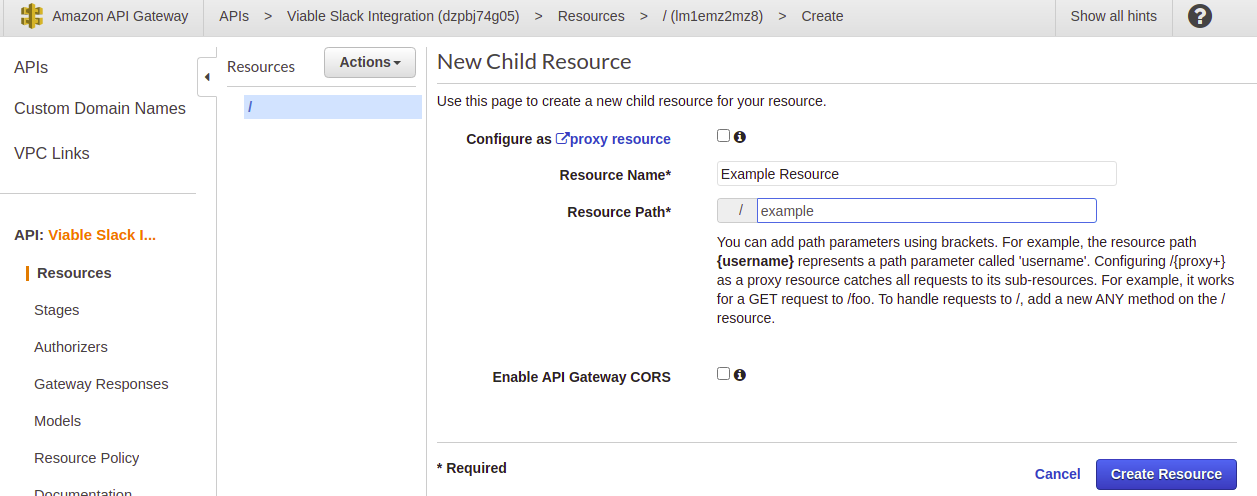Screen dimensions: 1257x496
Task: Open Documentation in the API menu
Action: [x=83, y=491]
